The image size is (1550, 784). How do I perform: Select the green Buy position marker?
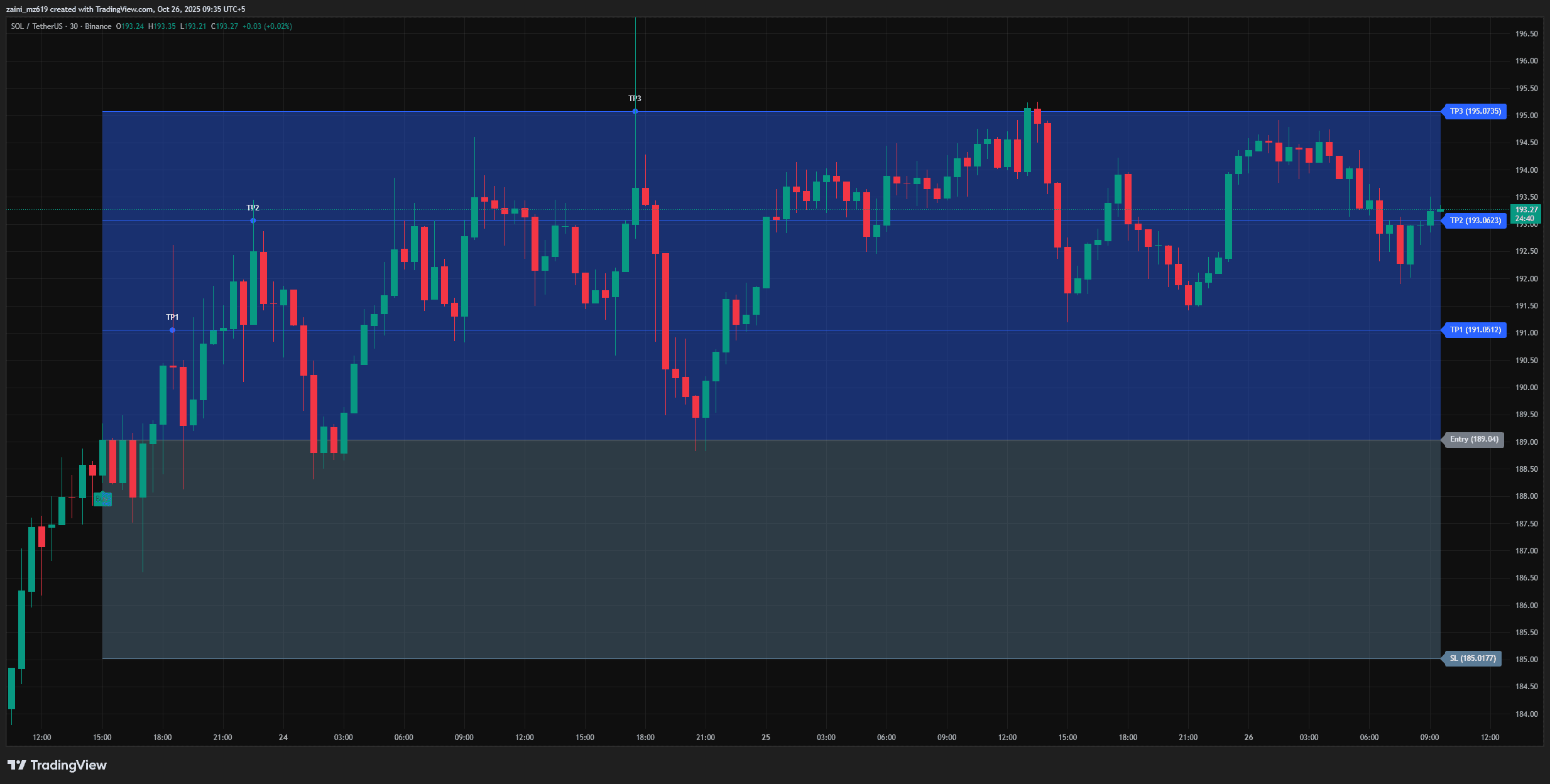102,499
